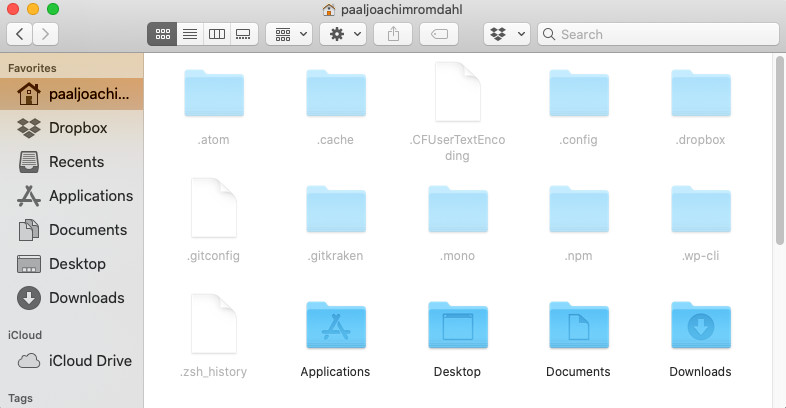The height and width of the screenshot is (408, 786).
Task: Select the .dropbox folder icon
Action: 701,93
